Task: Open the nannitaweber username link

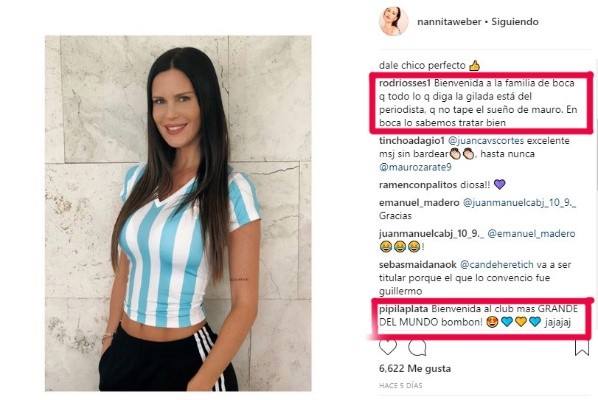Action: click(x=449, y=22)
